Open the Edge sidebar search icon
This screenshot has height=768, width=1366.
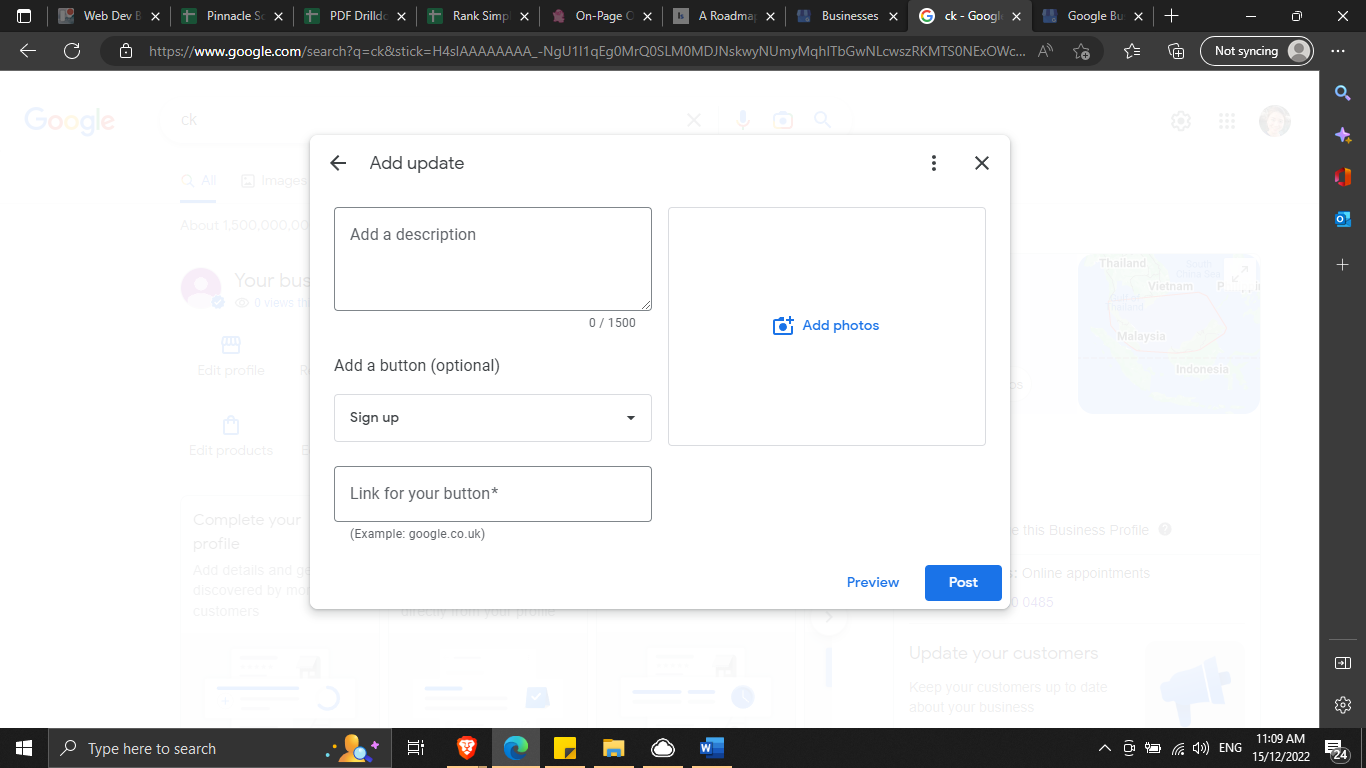pos(1342,93)
